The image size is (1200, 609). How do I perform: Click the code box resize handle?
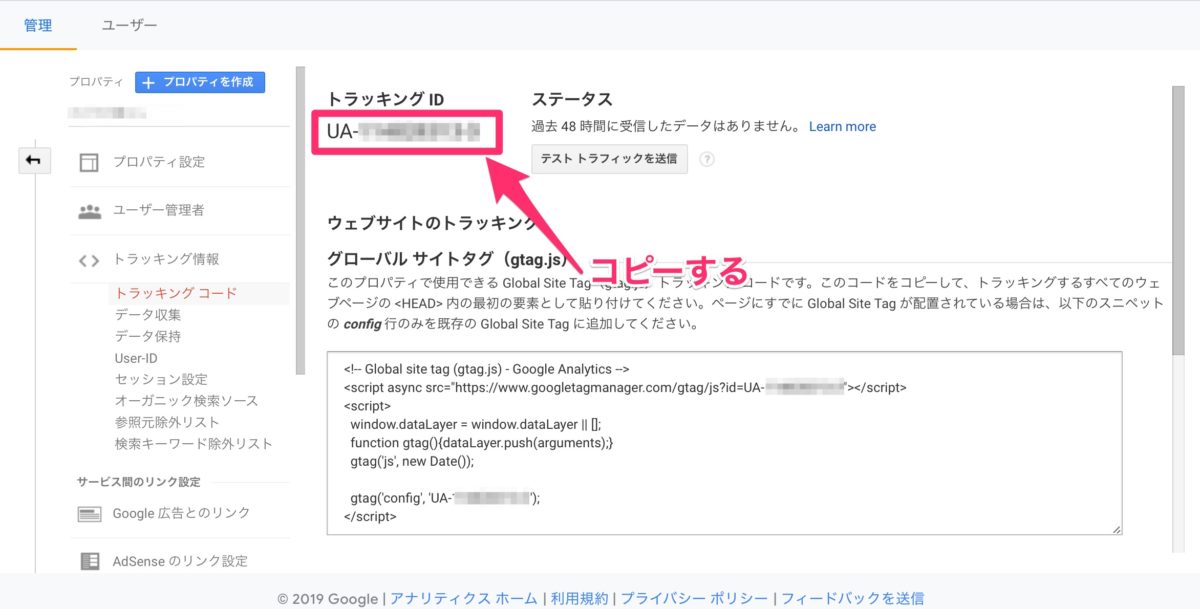click(x=1115, y=528)
